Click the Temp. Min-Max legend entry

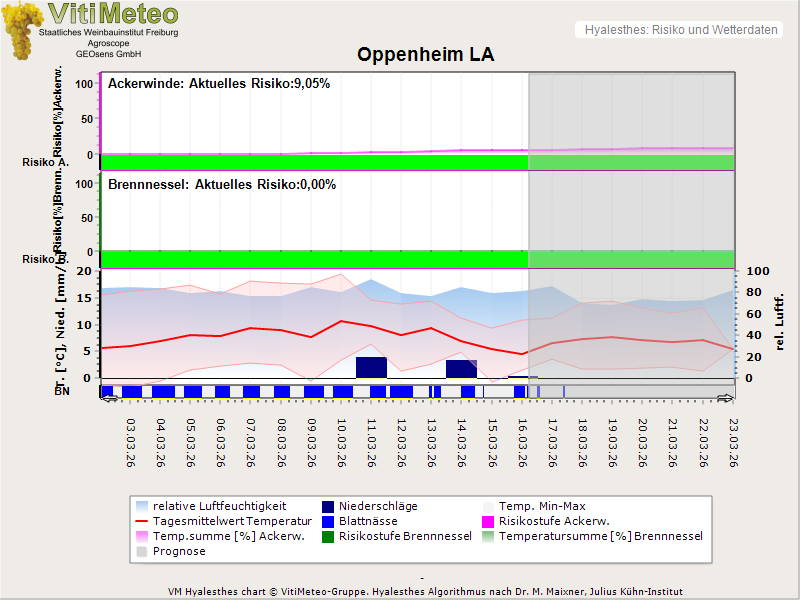[x=545, y=506]
